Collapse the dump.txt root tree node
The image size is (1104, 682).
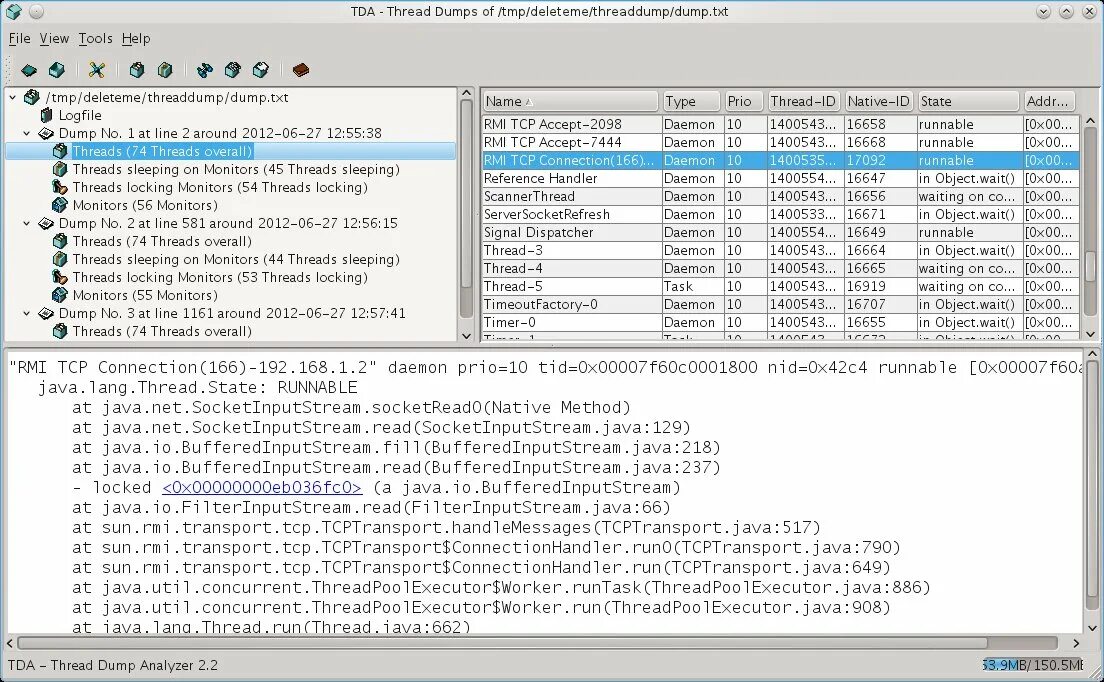point(13,97)
